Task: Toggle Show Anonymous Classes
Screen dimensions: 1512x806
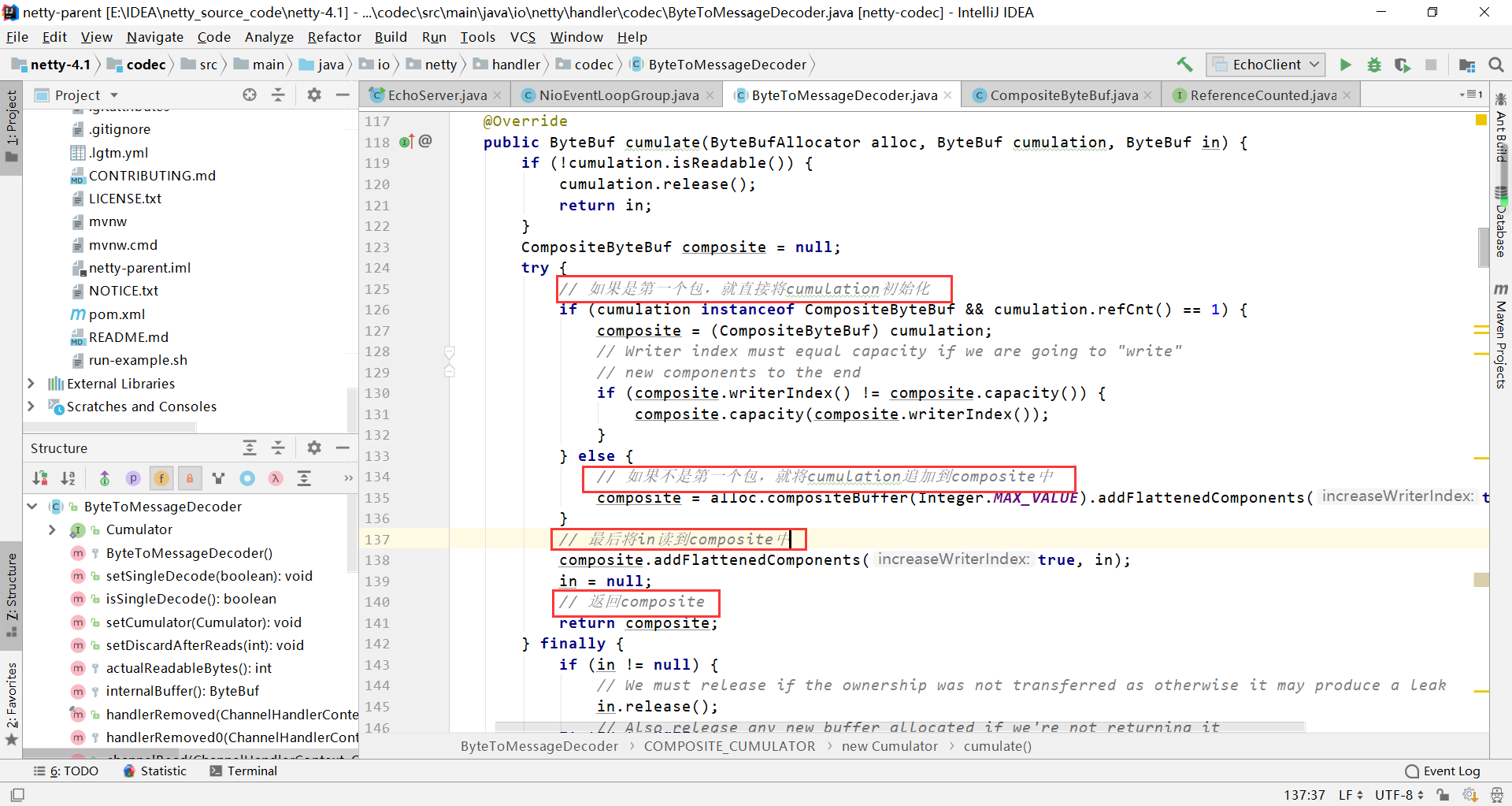Action: (247, 478)
